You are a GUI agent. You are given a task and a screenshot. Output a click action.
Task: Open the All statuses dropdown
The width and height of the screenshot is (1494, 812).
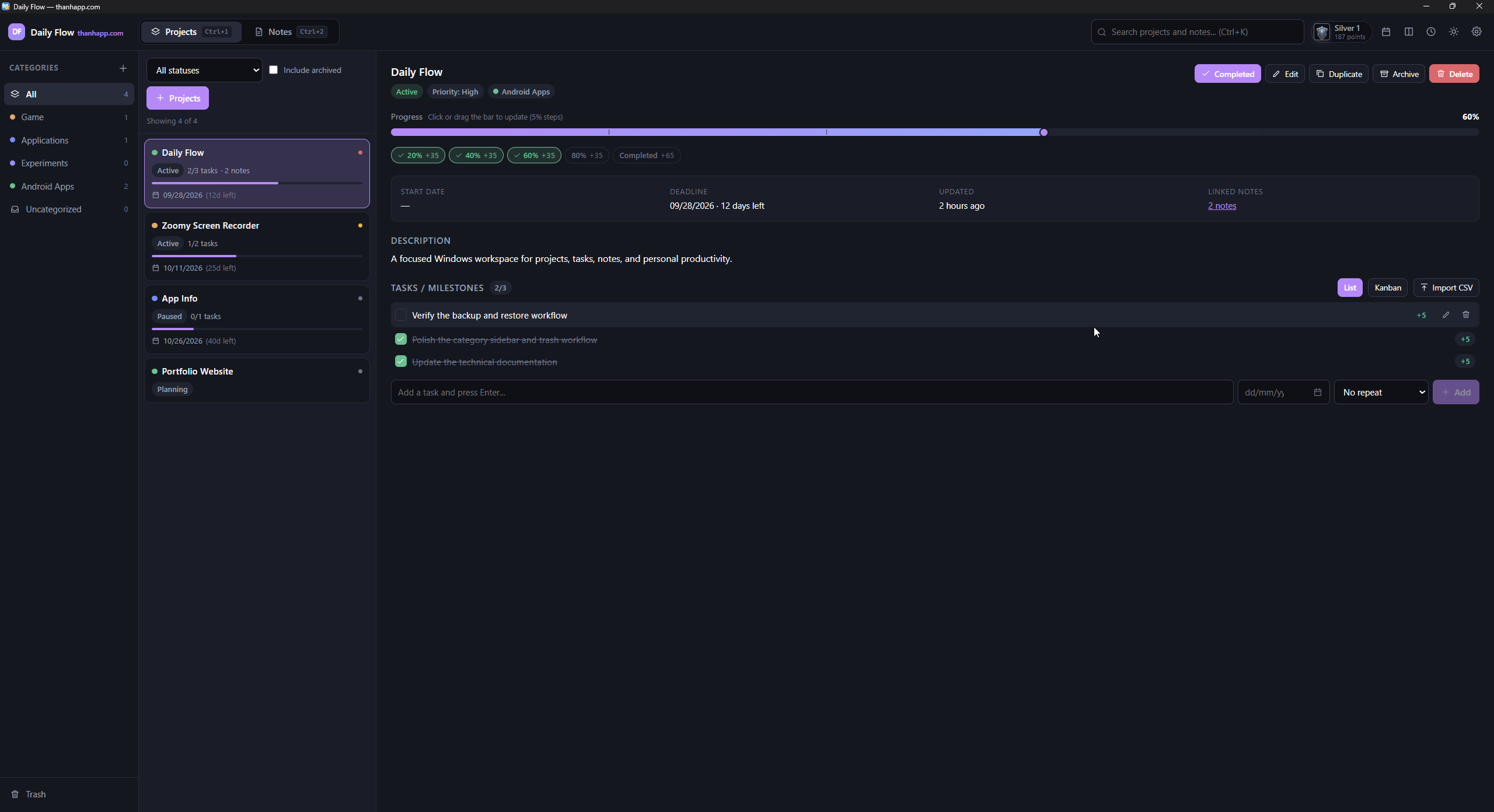[x=204, y=70]
